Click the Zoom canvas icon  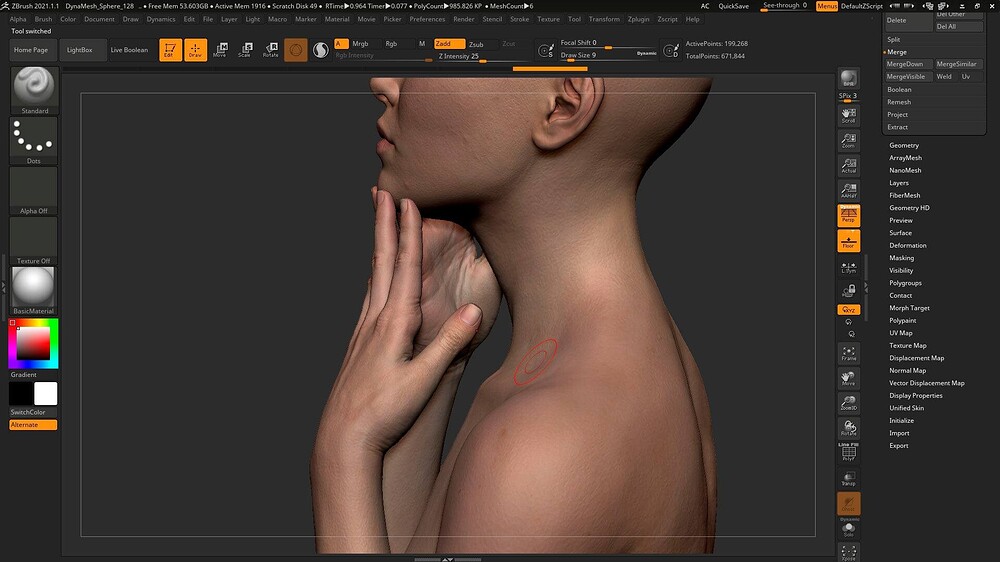(848, 140)
